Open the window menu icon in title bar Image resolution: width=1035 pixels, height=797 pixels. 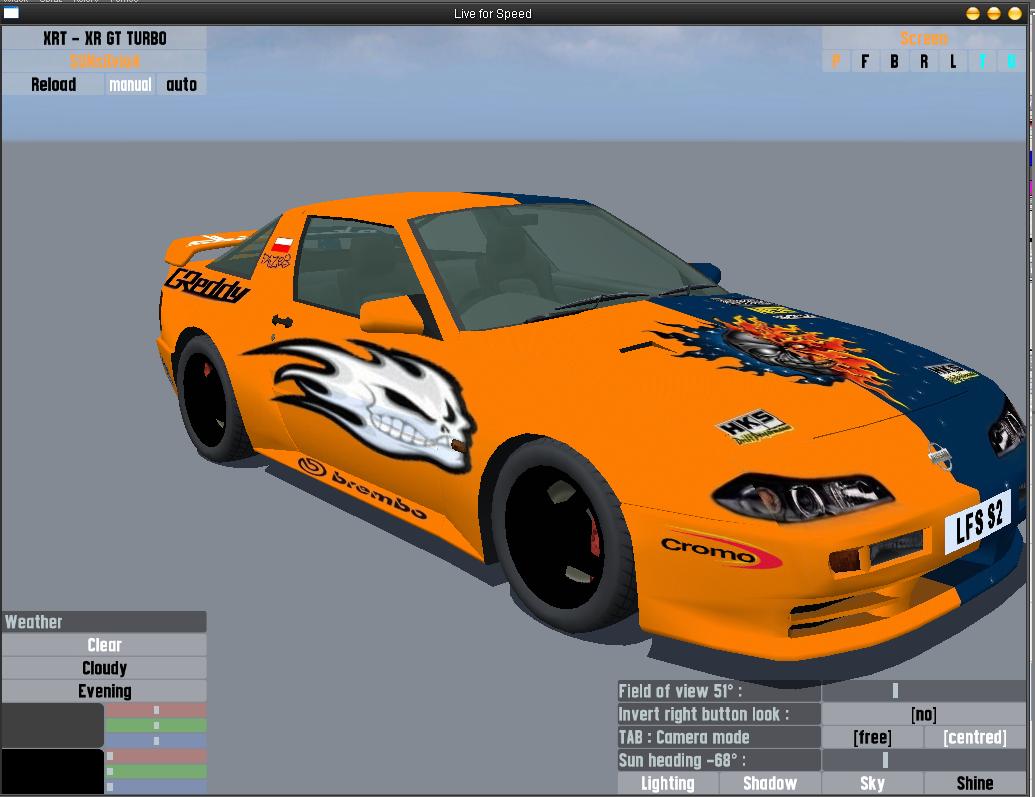click(11, 13)
